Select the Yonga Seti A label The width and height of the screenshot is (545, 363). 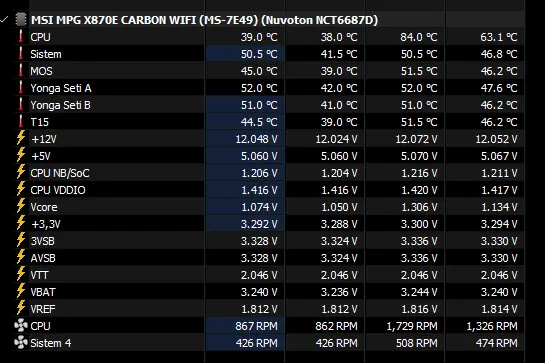point(61,88)
